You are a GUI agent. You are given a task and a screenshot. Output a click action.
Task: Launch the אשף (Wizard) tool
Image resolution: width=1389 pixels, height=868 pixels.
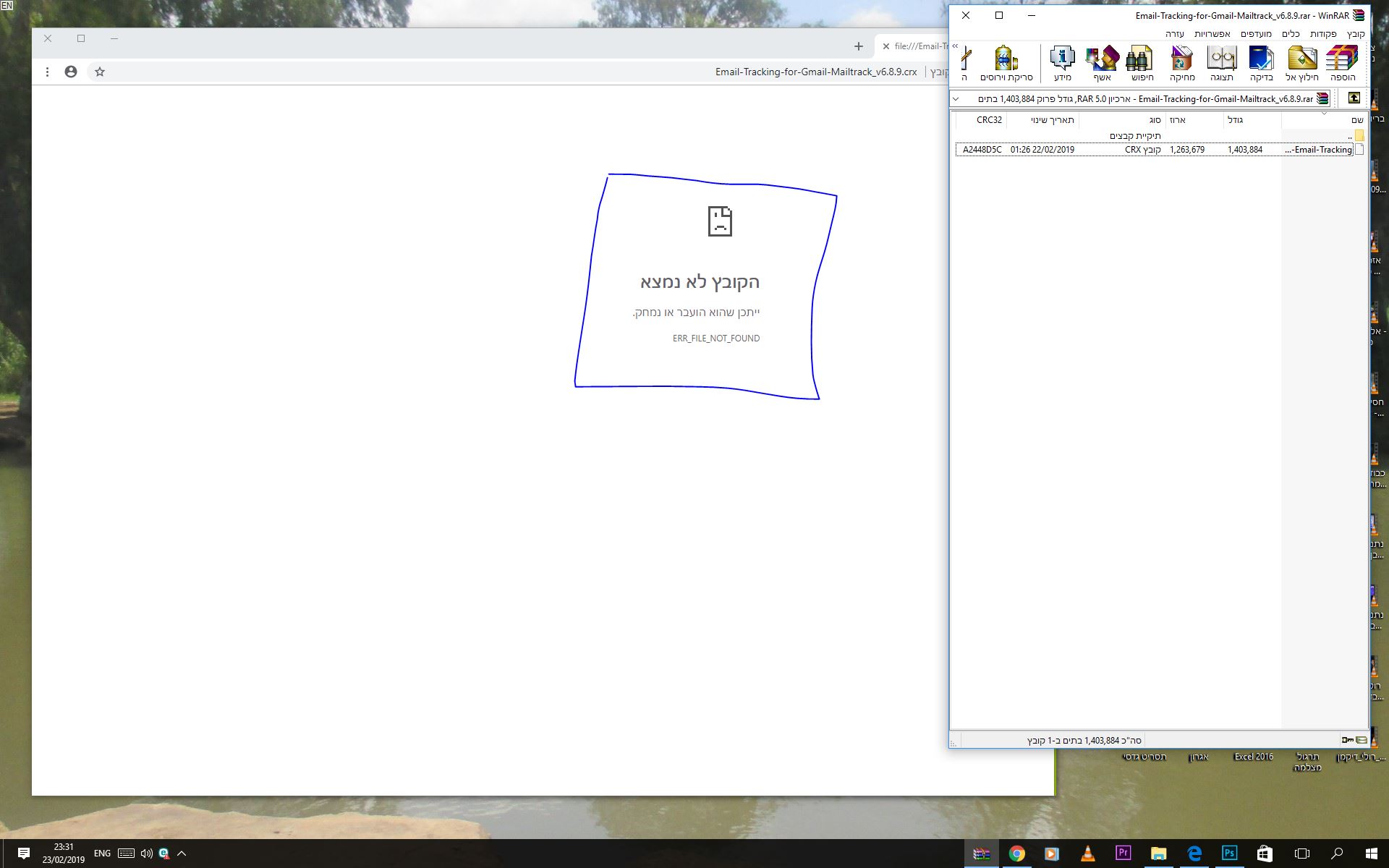coord(1102,63)
